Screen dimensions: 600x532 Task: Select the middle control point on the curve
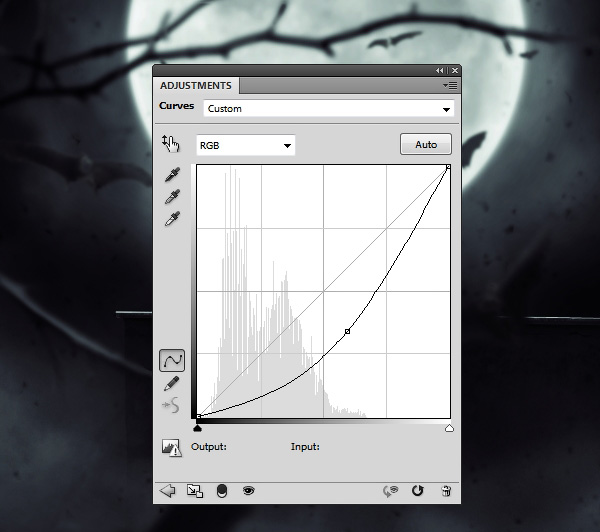[x=347, y=331]
